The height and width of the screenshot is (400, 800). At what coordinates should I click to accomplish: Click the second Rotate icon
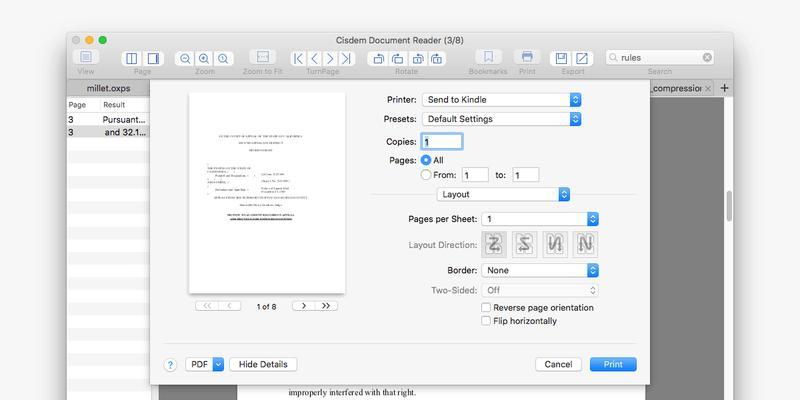pyautogui.click(x=397, y=59)
